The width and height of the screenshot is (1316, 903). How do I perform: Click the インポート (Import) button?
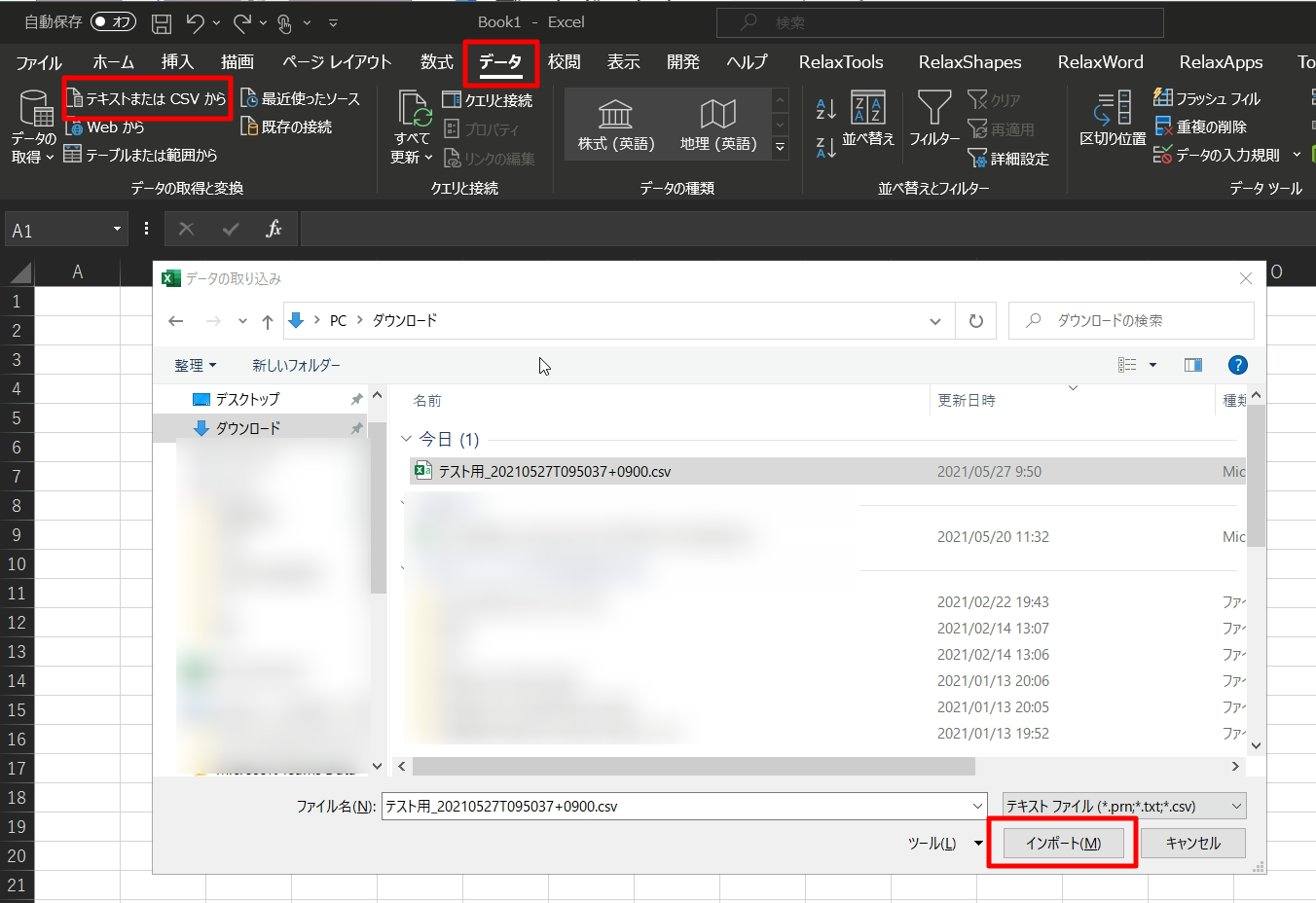tap(1063, 843)
